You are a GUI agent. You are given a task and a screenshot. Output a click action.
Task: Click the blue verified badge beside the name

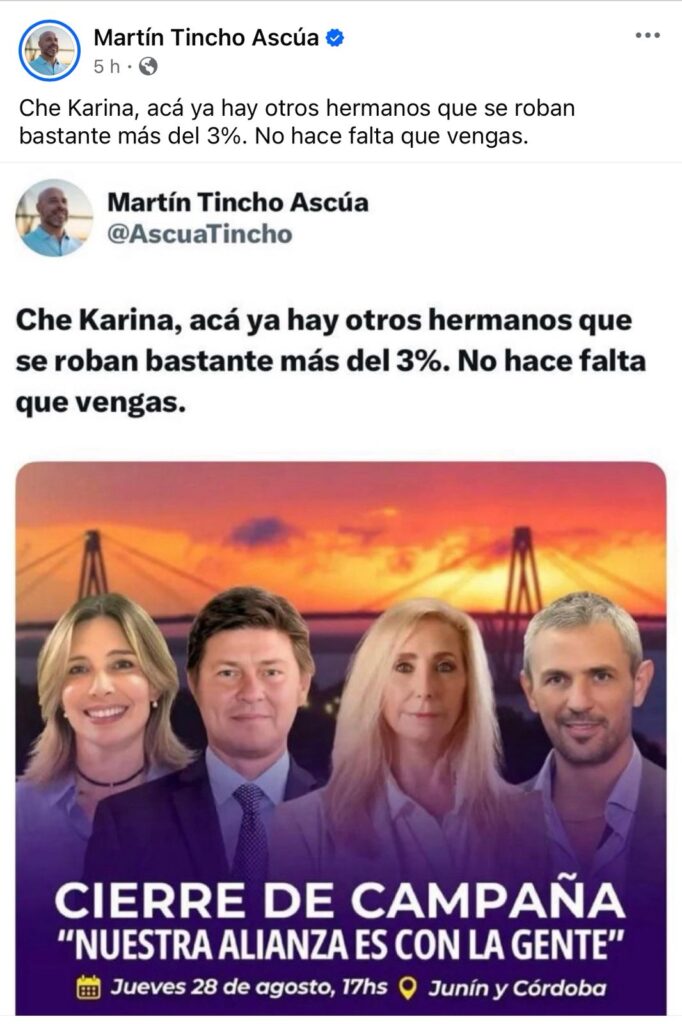[335, 38]
